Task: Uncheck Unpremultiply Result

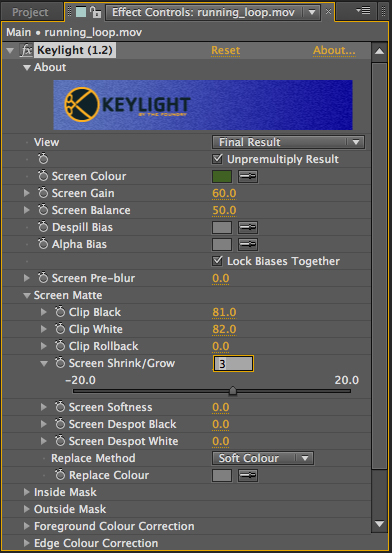Action: coord(217,159)
